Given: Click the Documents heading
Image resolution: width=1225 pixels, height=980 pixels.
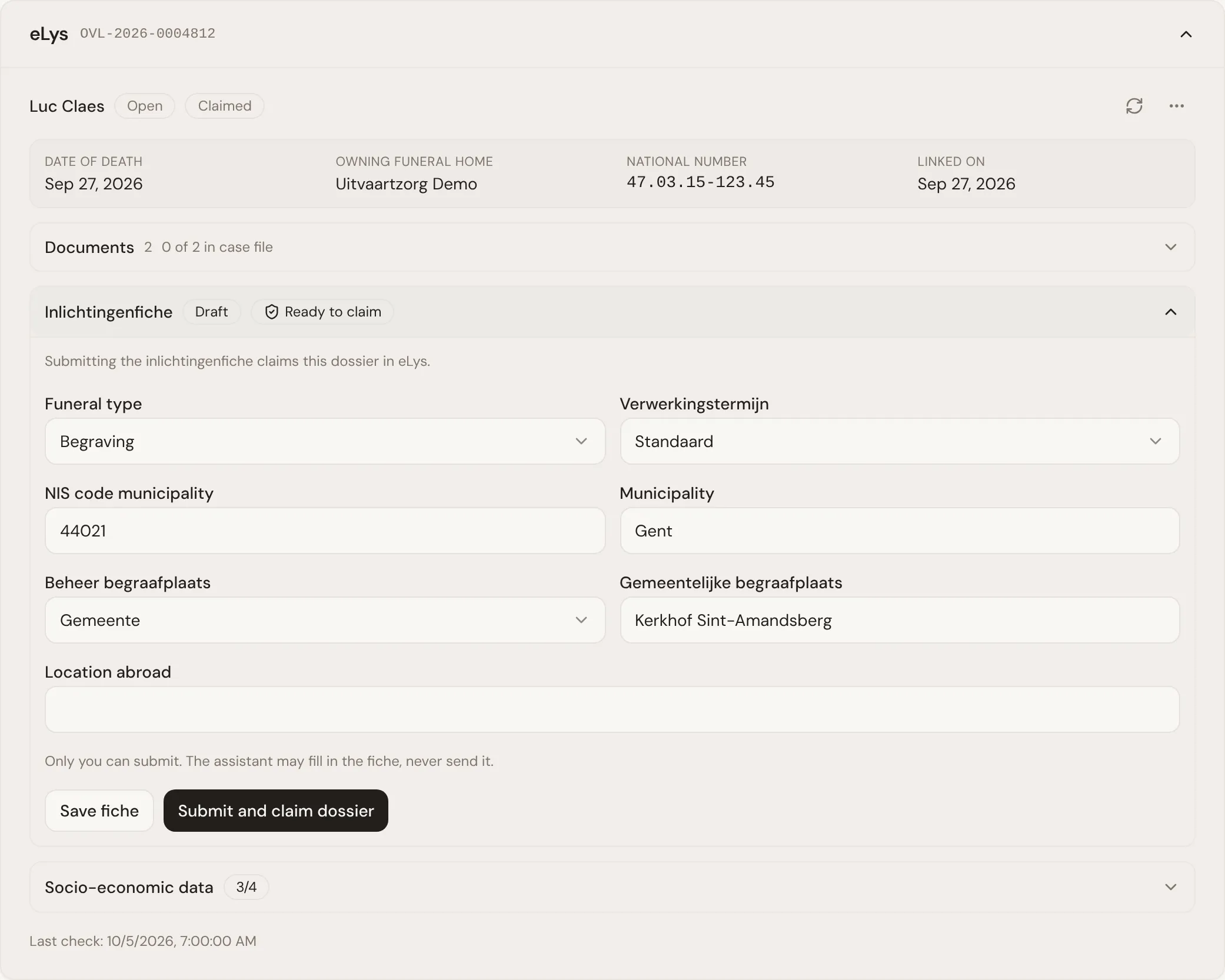Looking at the screenshot, I should point(89,247).
